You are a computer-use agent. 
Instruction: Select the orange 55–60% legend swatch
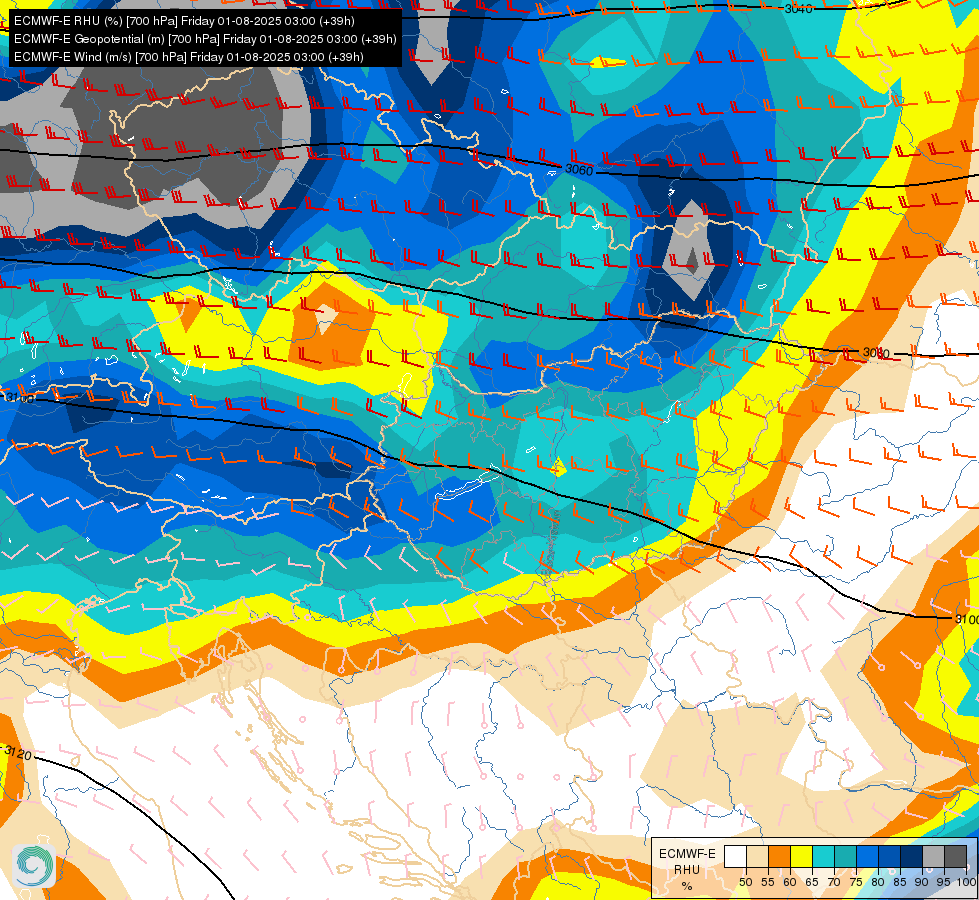point(780,856)
